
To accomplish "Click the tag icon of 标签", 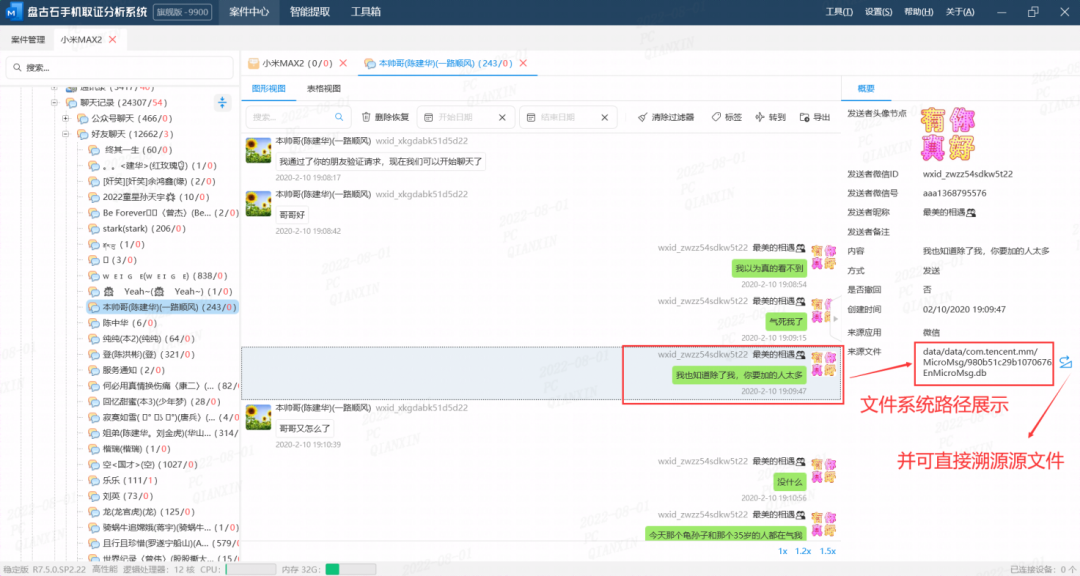I will coord(716,117).
